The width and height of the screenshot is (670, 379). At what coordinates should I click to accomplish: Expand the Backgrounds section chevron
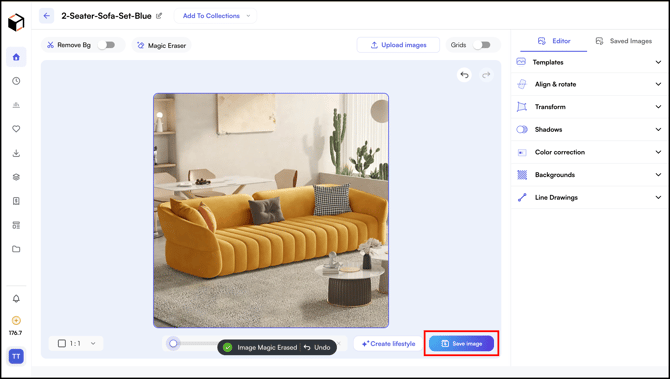tap(658, 175)
